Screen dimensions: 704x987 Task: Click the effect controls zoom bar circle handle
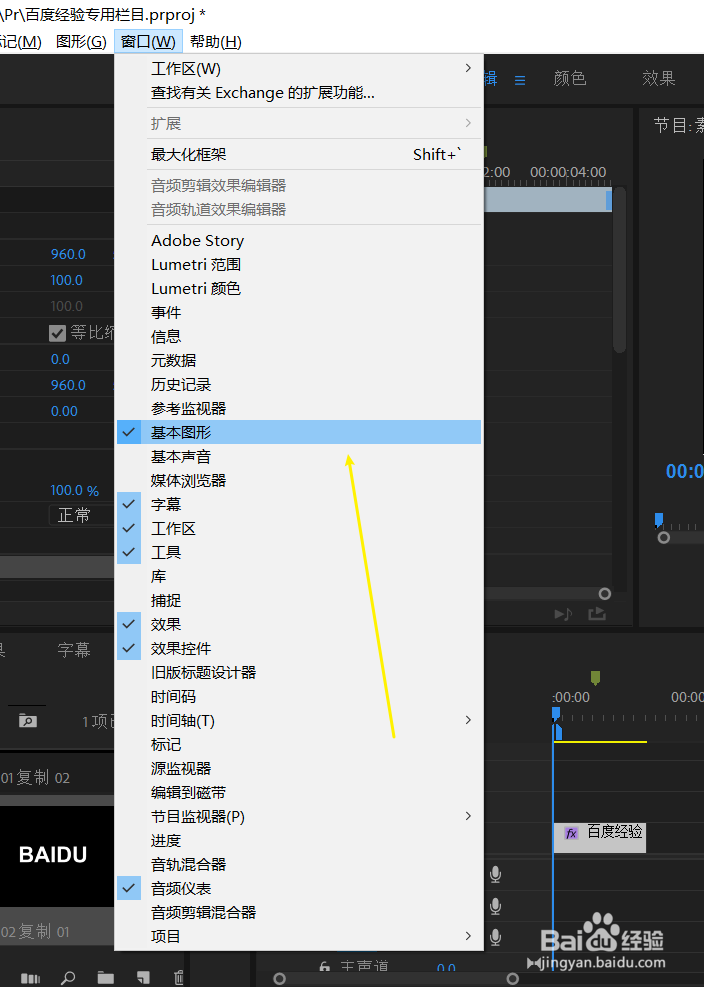click(605, 594)
